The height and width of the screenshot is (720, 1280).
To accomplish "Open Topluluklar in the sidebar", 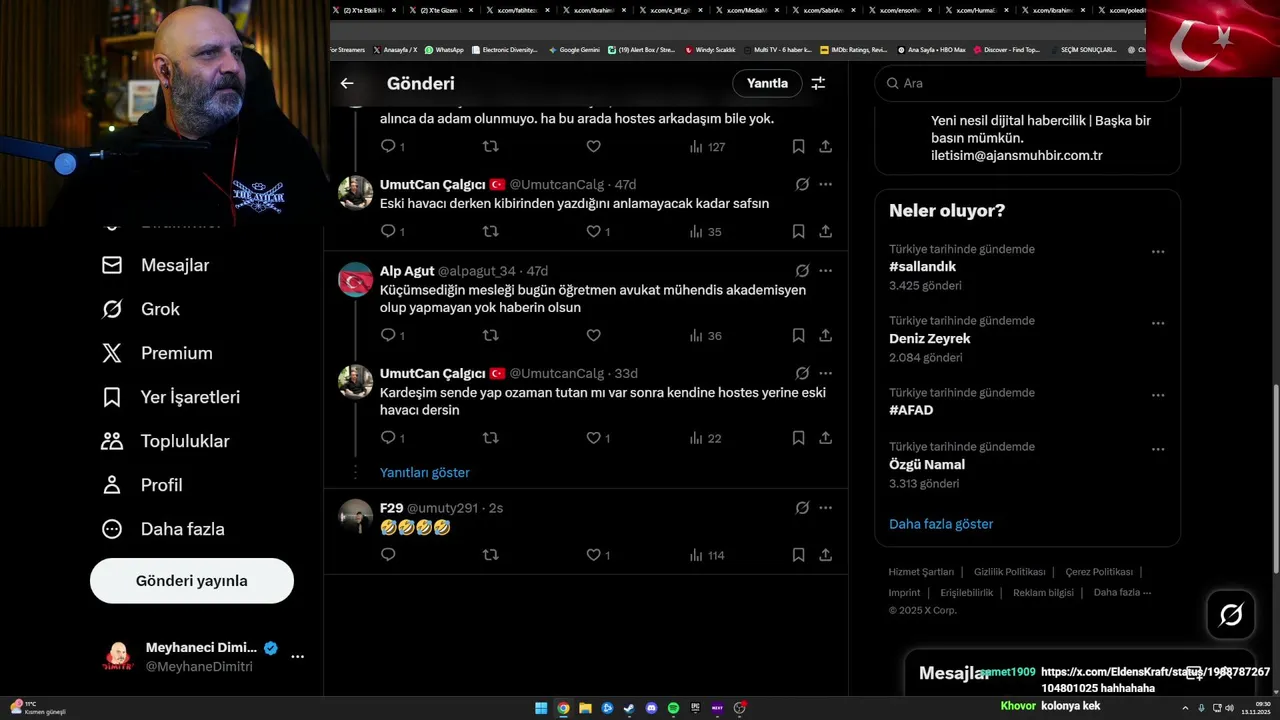I will pyautogui.click(x=166, y=441).
